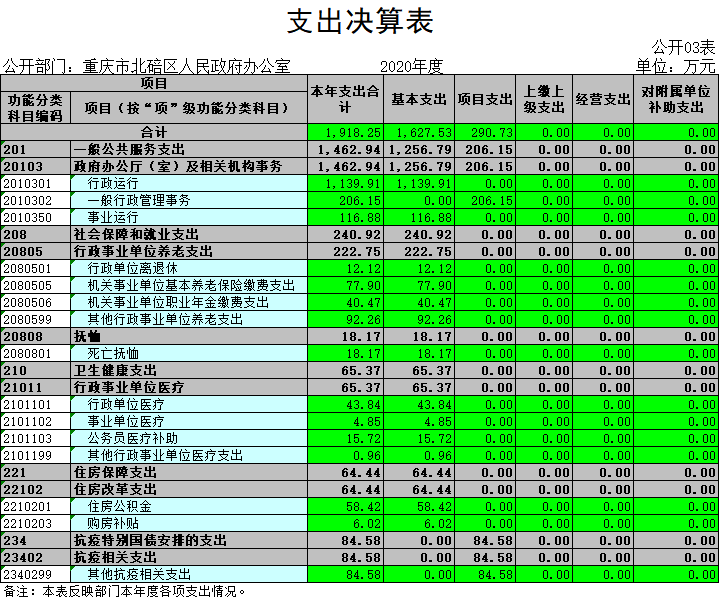This screenshot has width=719, height=600.
Task: Select the 经营支出 column header
Action: [x=603, y=99]
